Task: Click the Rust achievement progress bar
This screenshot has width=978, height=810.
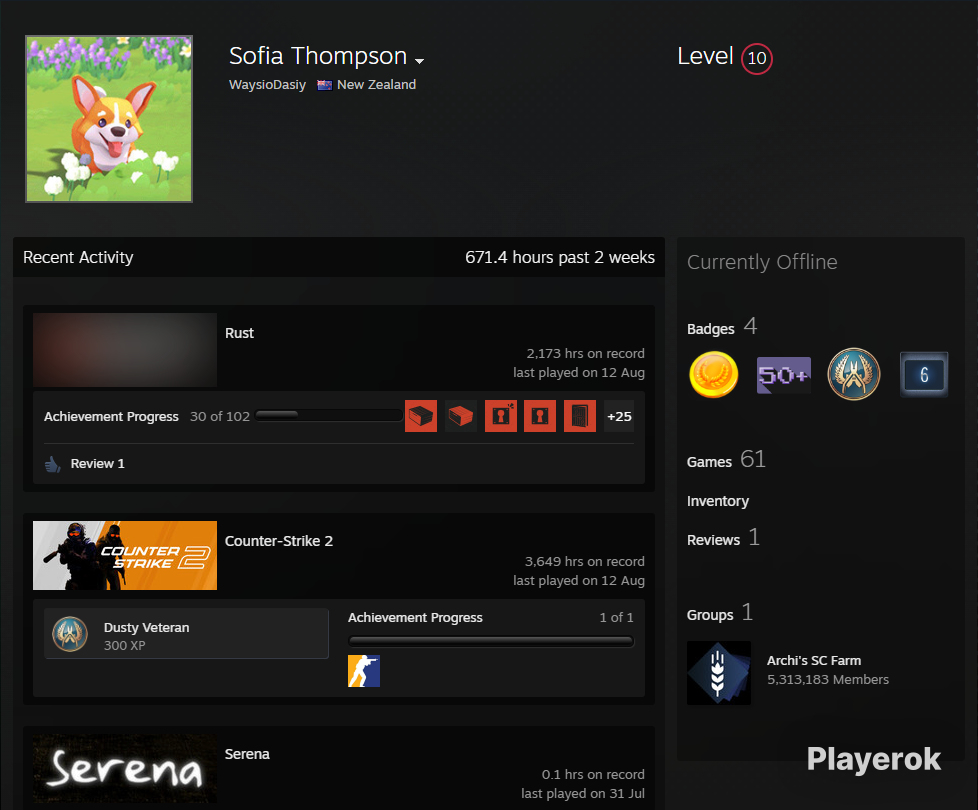Action: tap(328, 415)
